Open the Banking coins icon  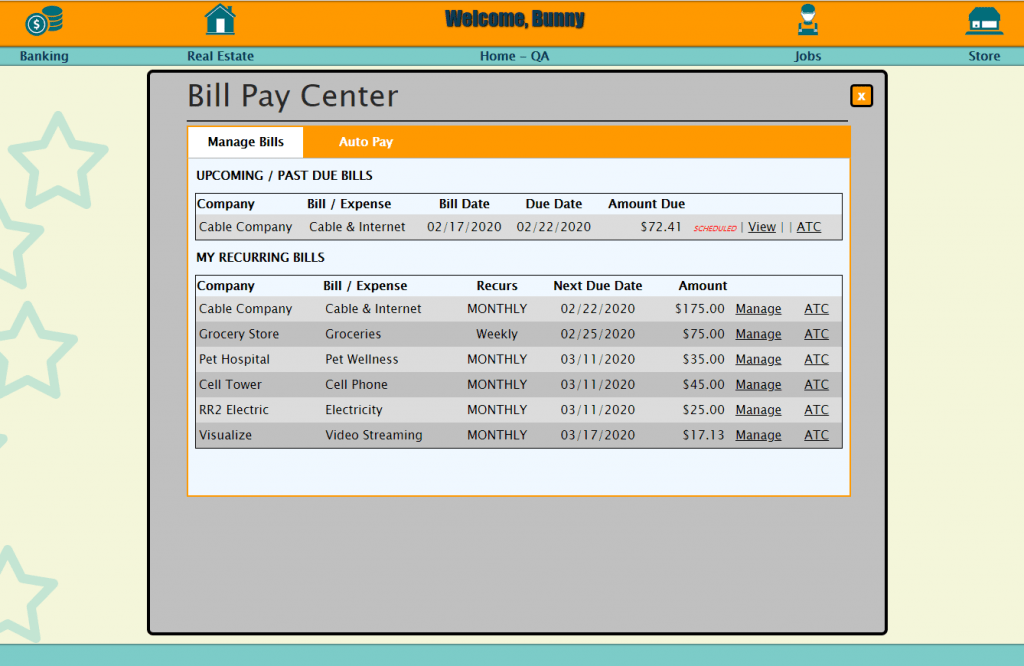(44, 20)
